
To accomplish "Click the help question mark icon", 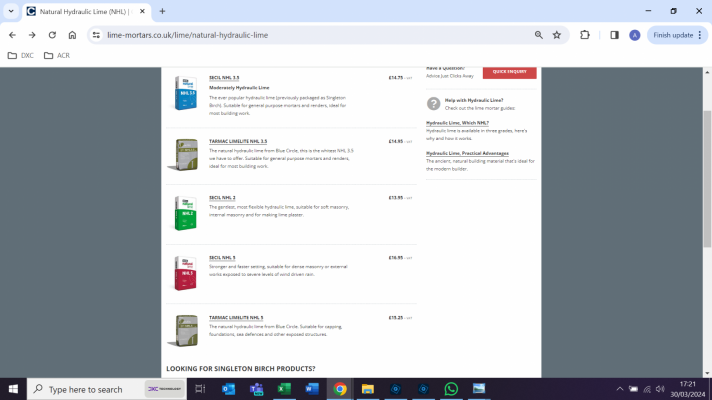I will [434, 104].
